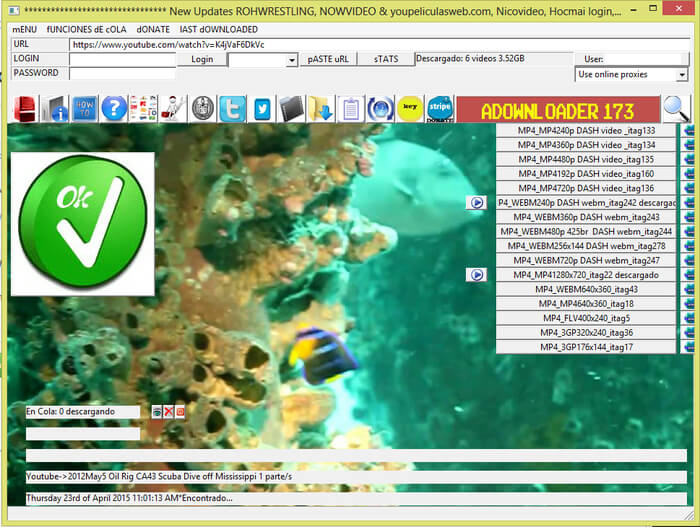Click the clipboard icon in the toolbar

350,108
